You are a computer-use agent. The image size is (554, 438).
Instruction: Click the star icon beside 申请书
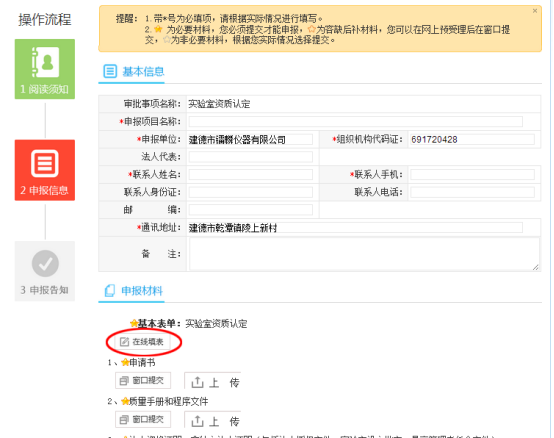pos(125,362)
